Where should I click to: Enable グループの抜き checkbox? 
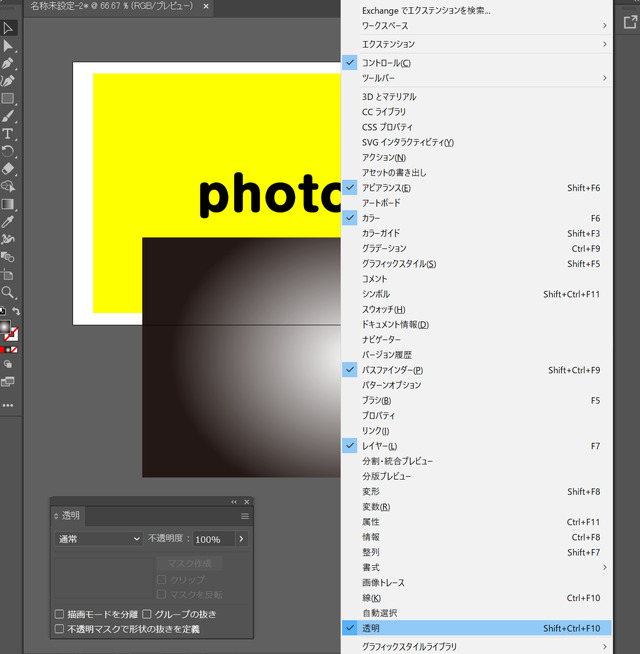click(x=147, y=614)
